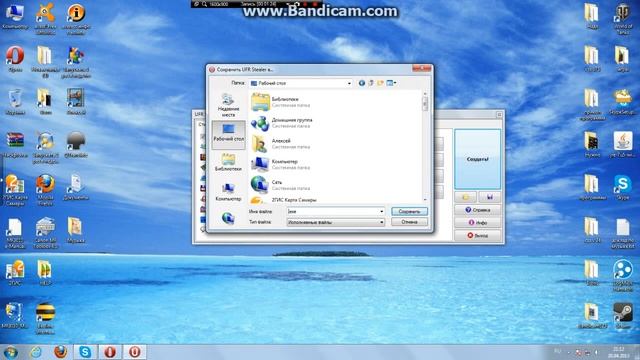This screenshot has width=640, height=360.
Task: Open the WinRAR desktop icon
Action: tap(15, 145)
